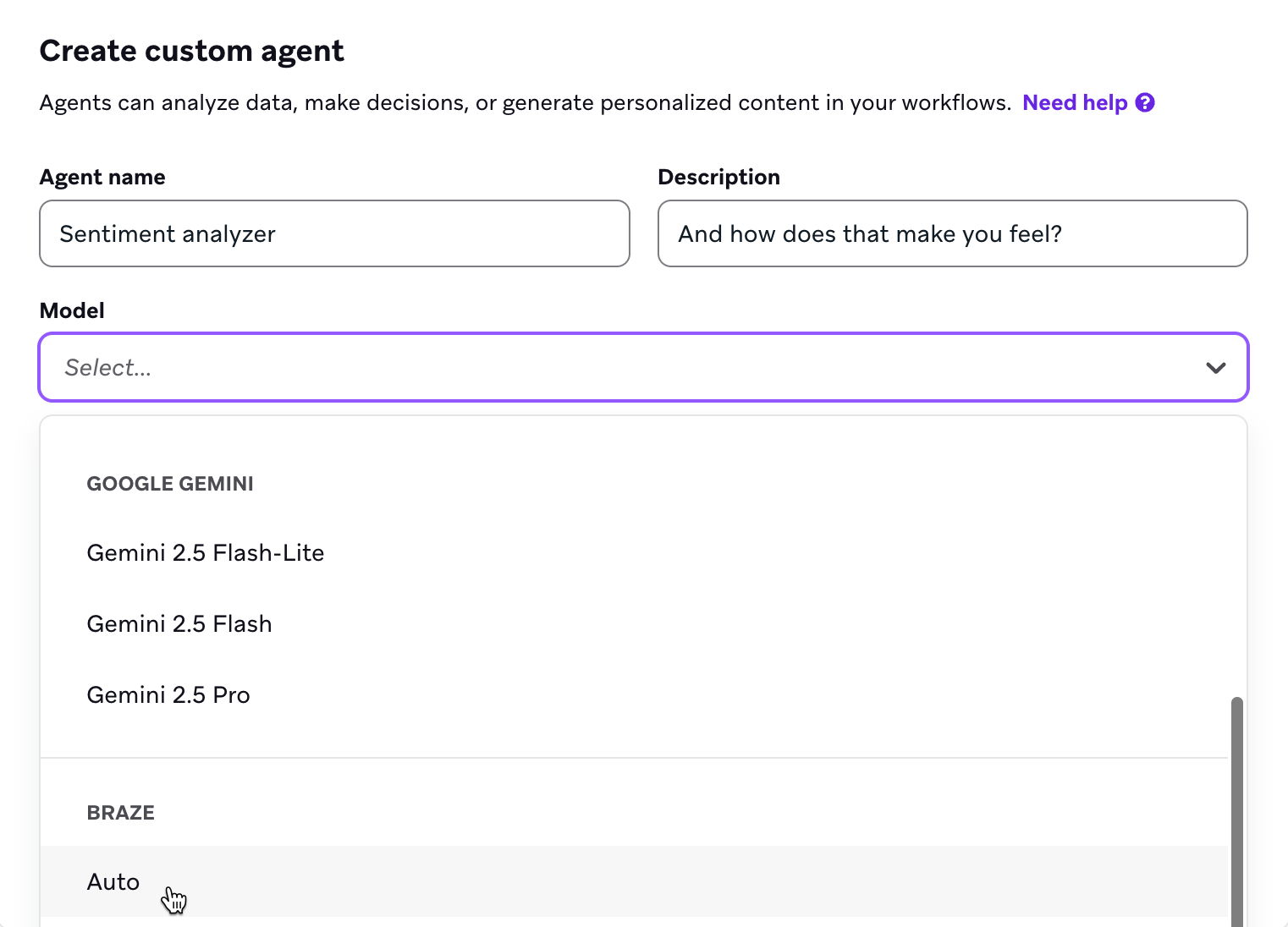Click the GOOGLE GEMINI group header
The height and width of the screenshot is (927, 1288).
(x=170, y=484)
